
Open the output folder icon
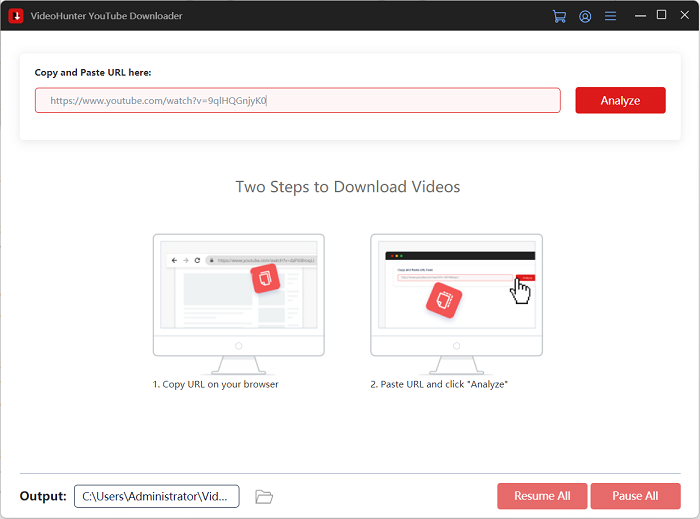264,496
